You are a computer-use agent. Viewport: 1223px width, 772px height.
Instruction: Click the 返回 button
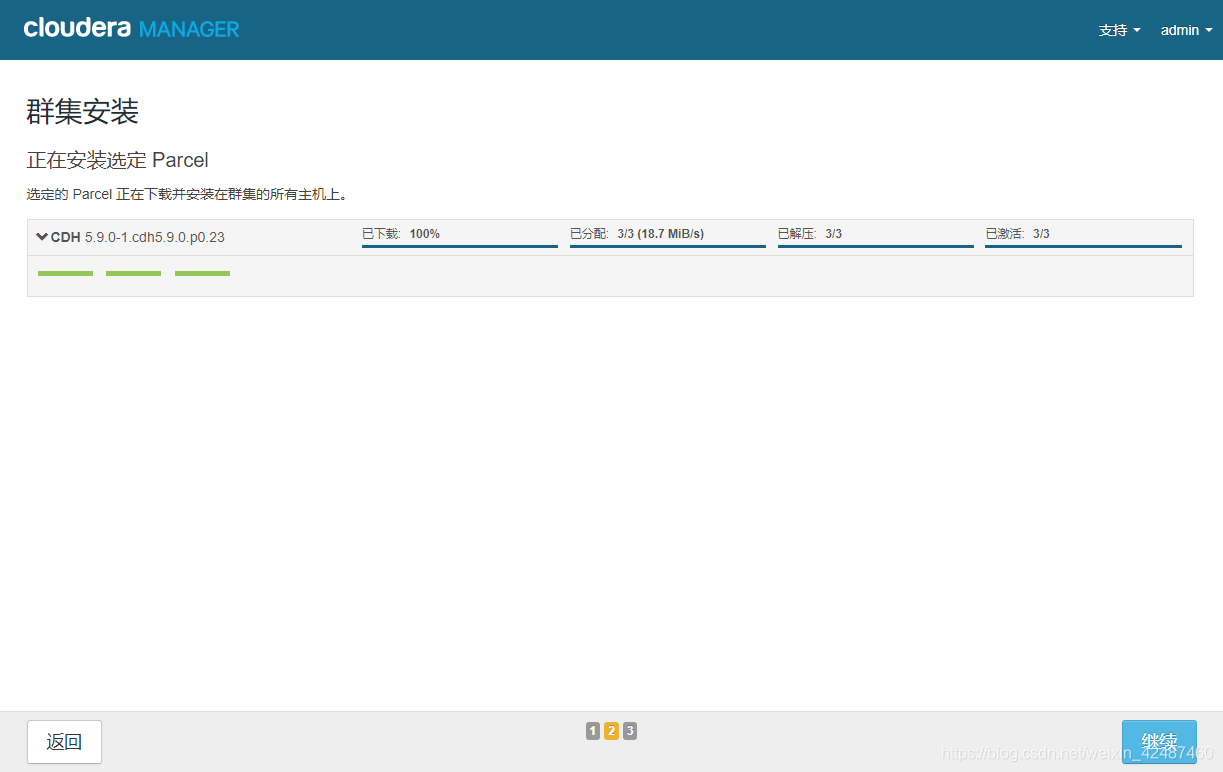click(64, 742)
